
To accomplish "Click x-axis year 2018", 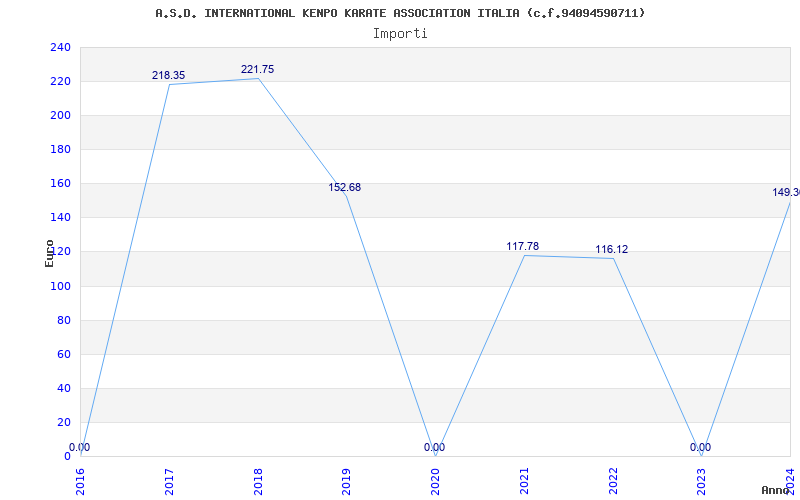I will pyautogui.click(x=258, y=481).
